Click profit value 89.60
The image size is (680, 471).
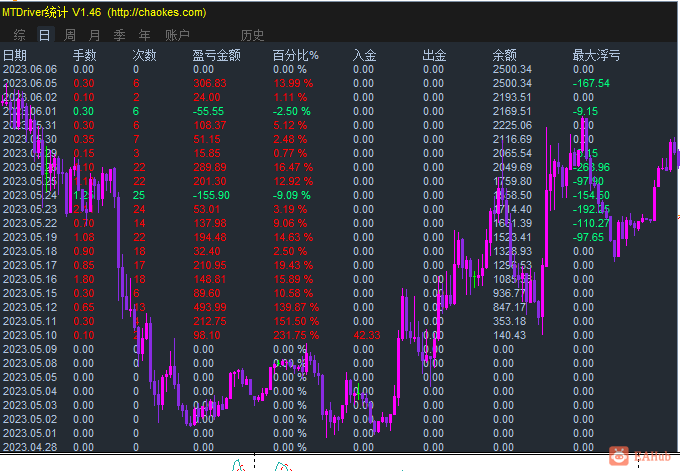pos(207,293)
